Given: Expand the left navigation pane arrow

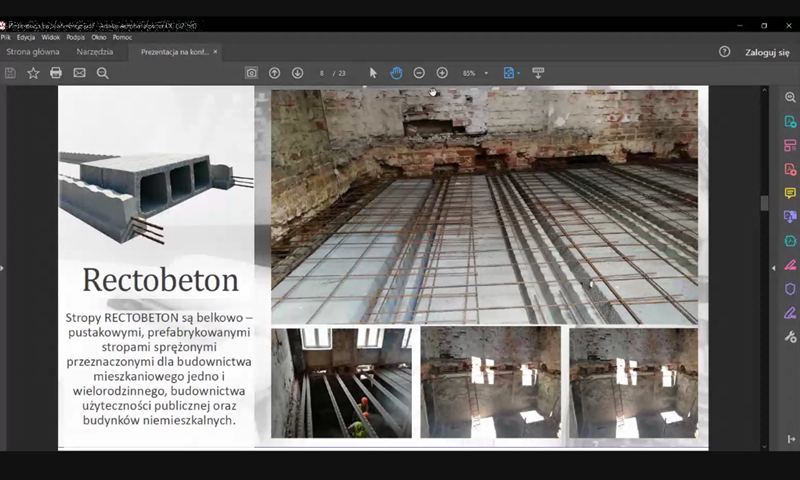Looking at the screenshot, I should (2, 268).
